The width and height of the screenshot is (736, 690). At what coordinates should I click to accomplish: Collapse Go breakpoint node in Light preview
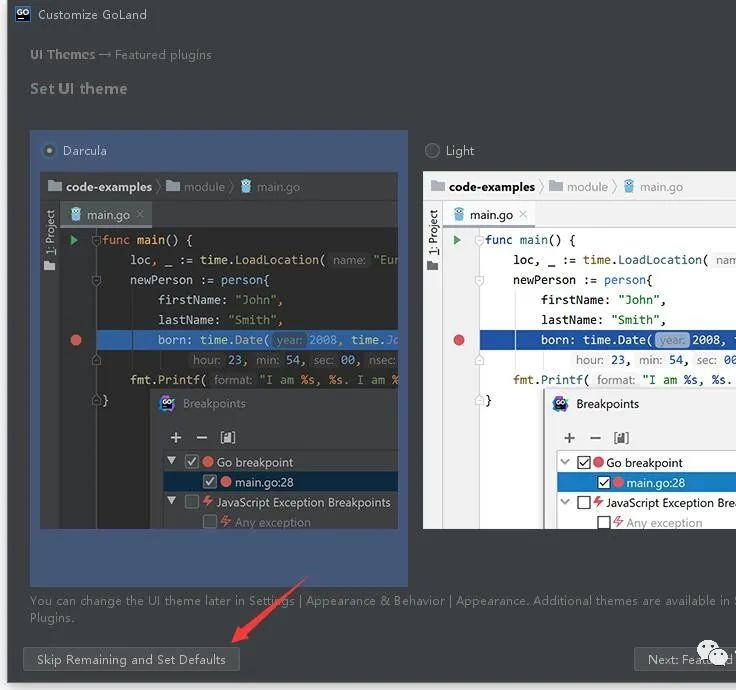point(565,461)
